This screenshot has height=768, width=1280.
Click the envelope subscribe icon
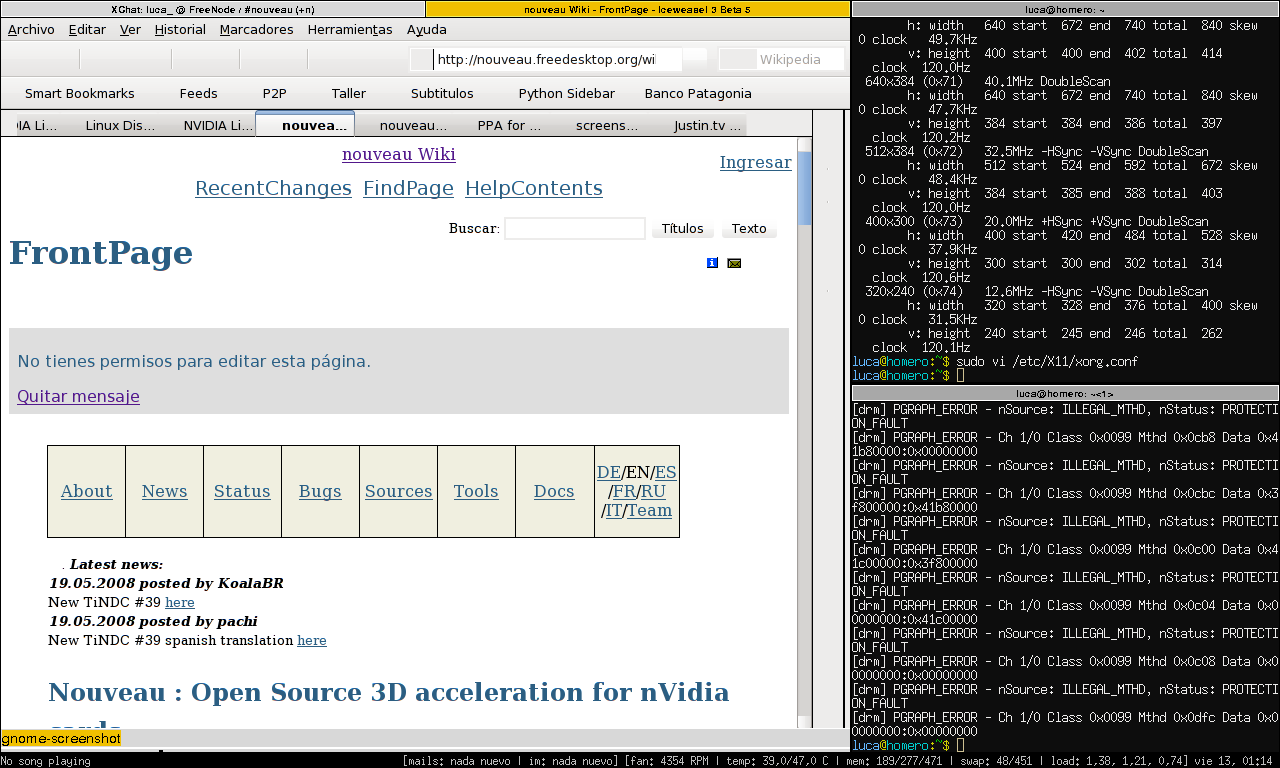point(734,263)
